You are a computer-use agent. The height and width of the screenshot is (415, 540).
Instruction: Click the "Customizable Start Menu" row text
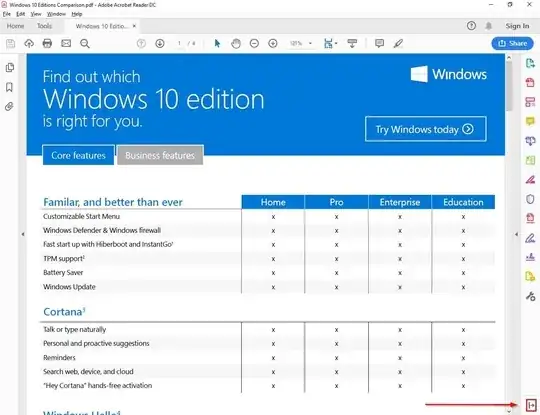82,217
